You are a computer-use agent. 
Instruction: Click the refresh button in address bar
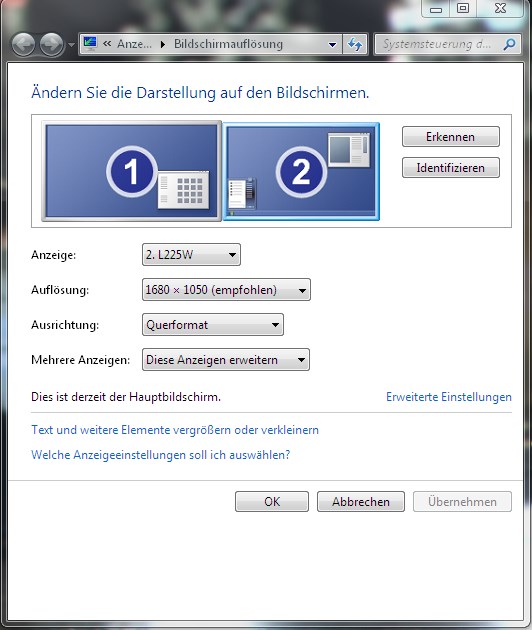tap(355, 44)
